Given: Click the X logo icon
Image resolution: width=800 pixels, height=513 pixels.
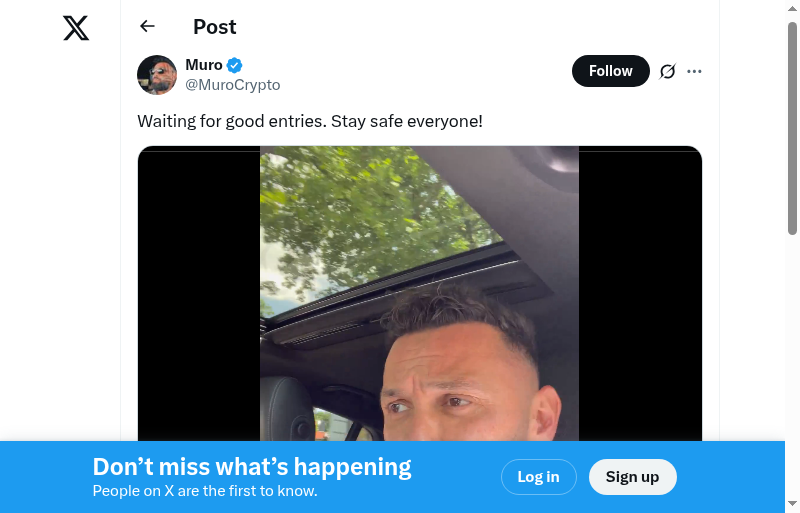Looking at the screenshot, I should 76,28.
